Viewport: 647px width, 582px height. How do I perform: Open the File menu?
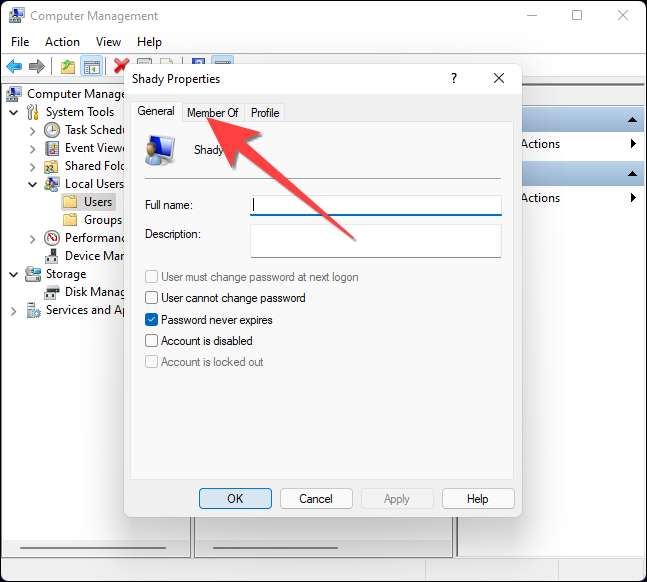(x=20, y=42)
